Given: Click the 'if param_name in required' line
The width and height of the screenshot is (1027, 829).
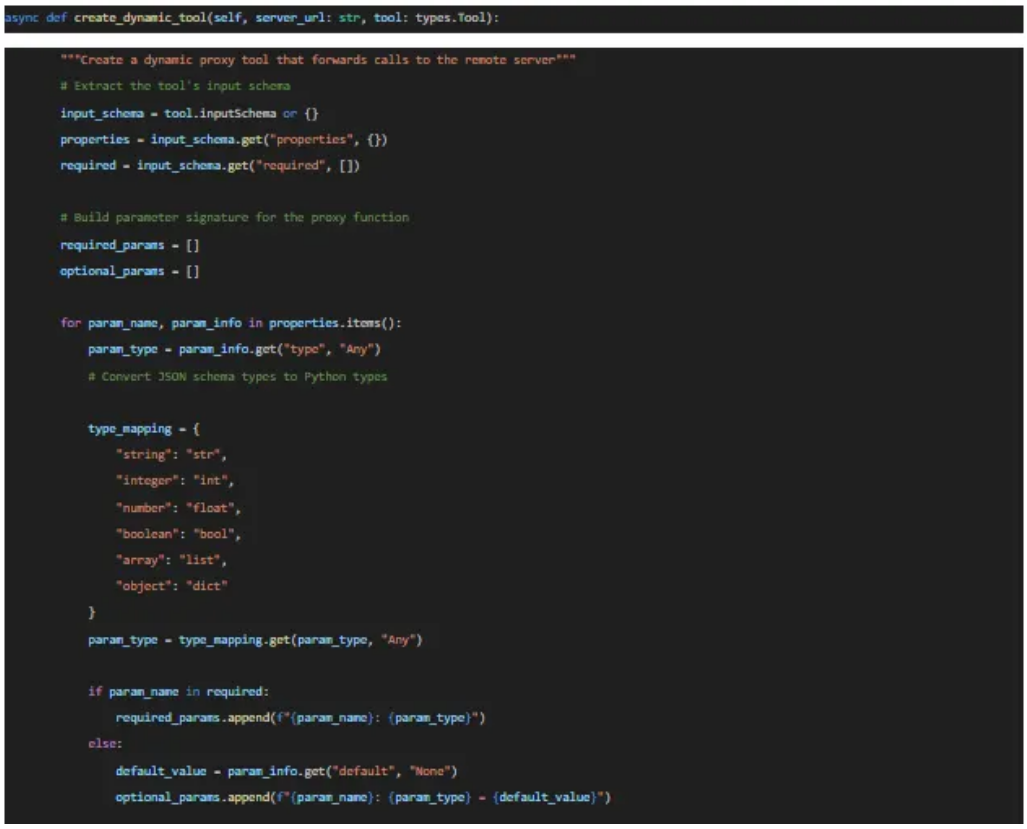Looking at the screenshot, I should point(179,692).
